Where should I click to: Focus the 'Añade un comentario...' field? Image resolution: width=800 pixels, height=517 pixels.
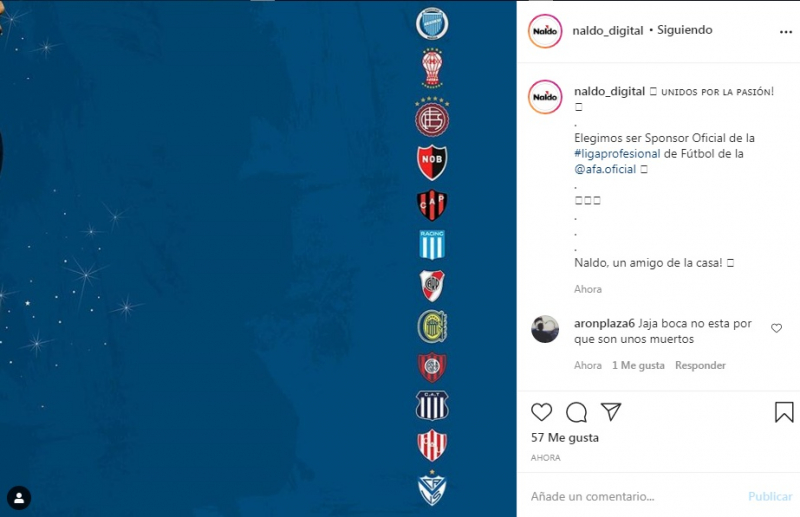[633, 496]
